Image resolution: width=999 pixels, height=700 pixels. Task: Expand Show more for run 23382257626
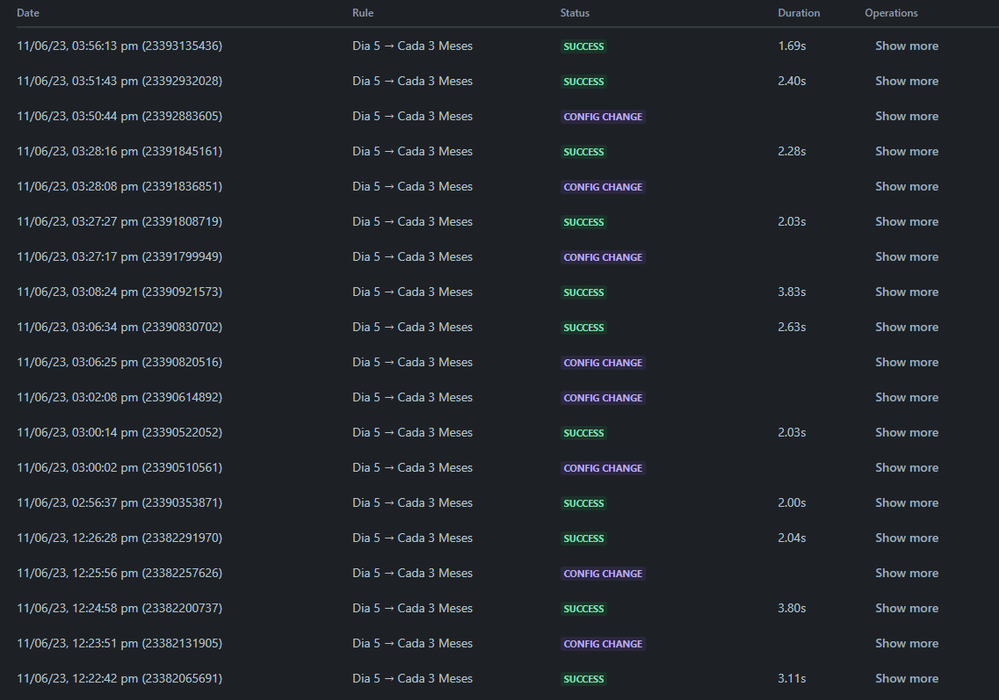906,573
